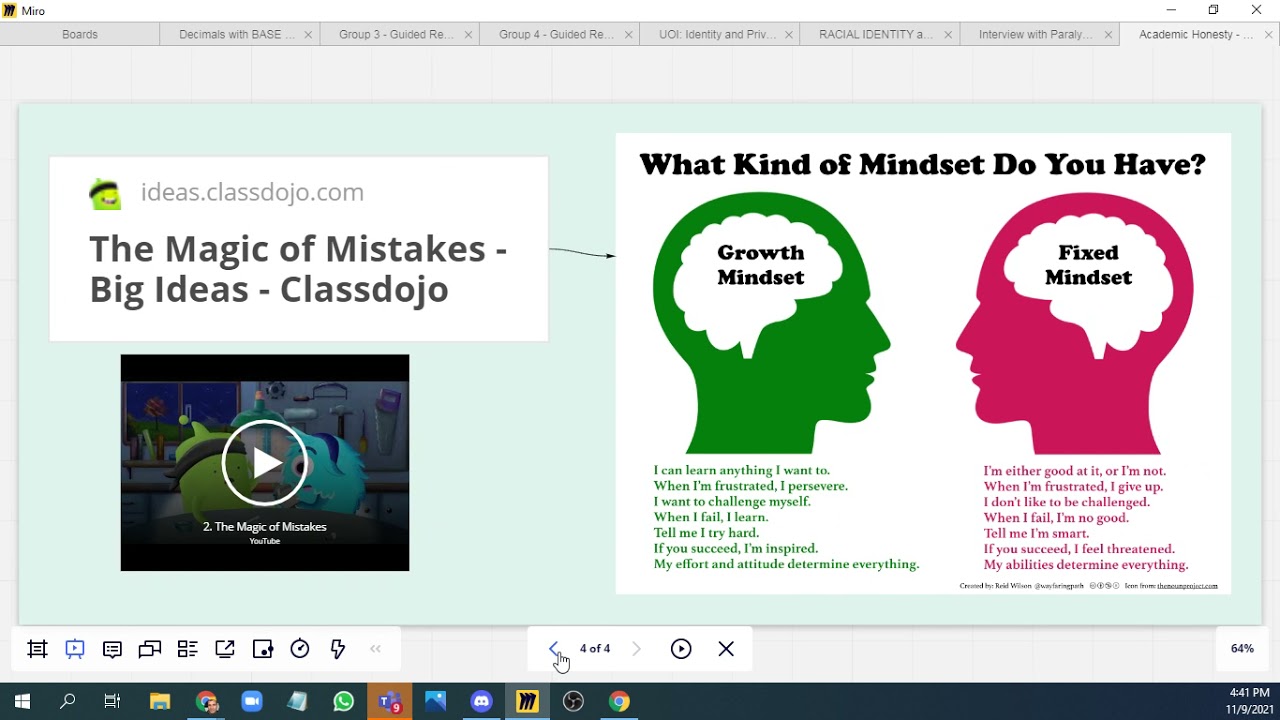Click the screen sharing icon
The height and width of the screenshot is (720, 1280).
[x=225, y=649]
